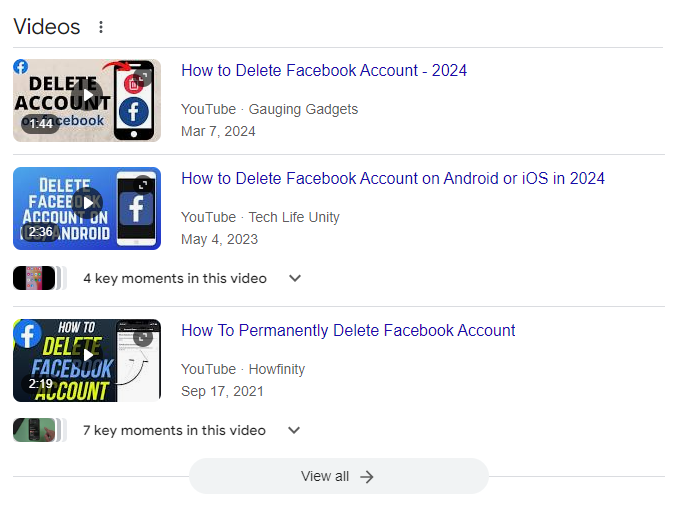Select the 7 key moments preview thumbnail
The height and width of the screenshot is (505, 689).
[x=40, y=430]
